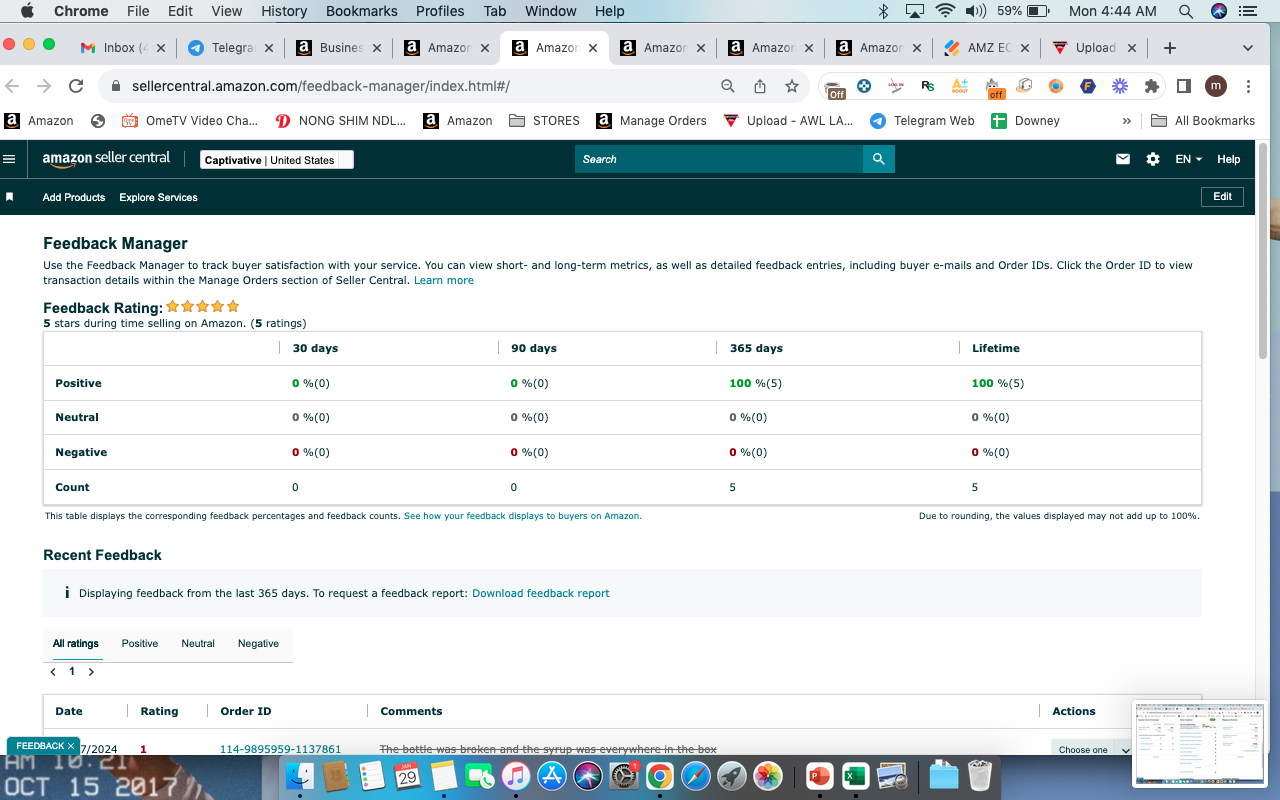
Task: Click the RS extension icon
Action: (x=928, y=86)
